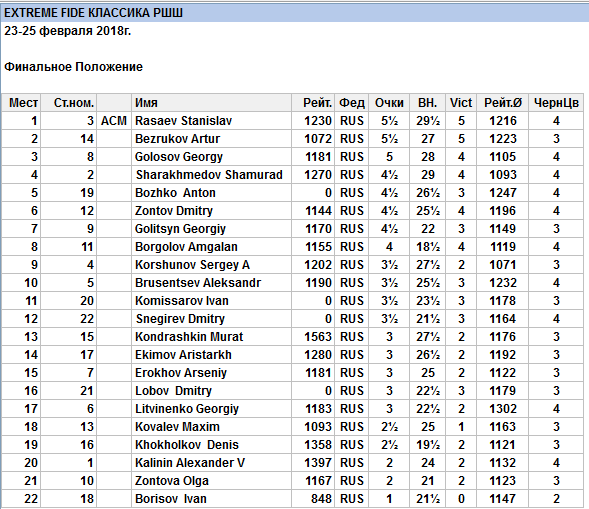Image resolution: width=589 pixels, height=509 pixels.
Task: Select Litvinenko Georgiy average rating 1302
Action: (503, 409)
